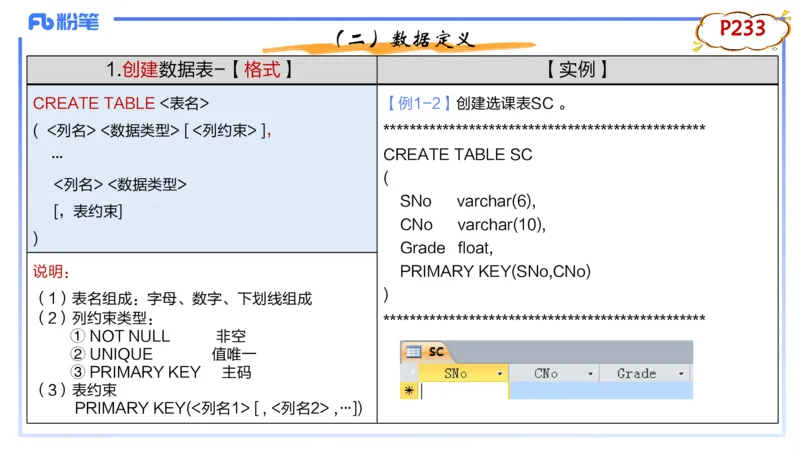Open the CNo column dropdown arrow
800x450 pixels.
[590, 374]
